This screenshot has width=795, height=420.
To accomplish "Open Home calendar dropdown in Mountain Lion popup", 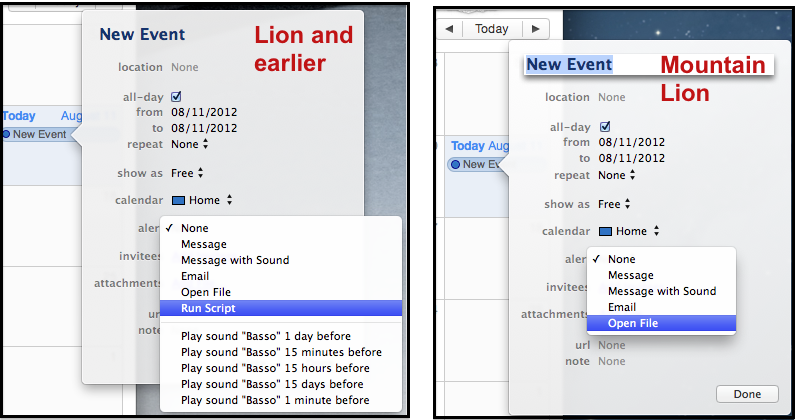I will pyautogui.click(x=629, y=231).
